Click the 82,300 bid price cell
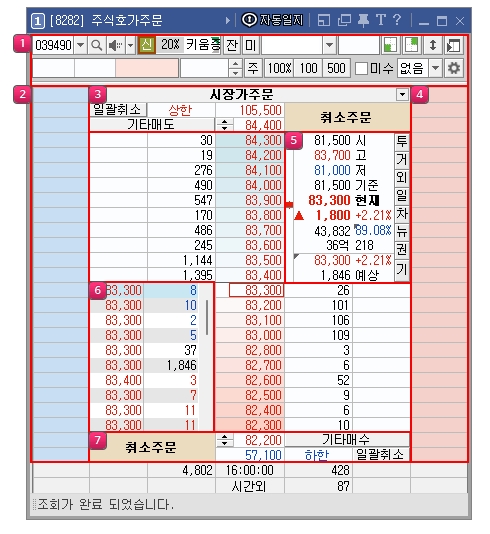Image resolution: width=490 pixels, height=534 pixels. [250, 425]
